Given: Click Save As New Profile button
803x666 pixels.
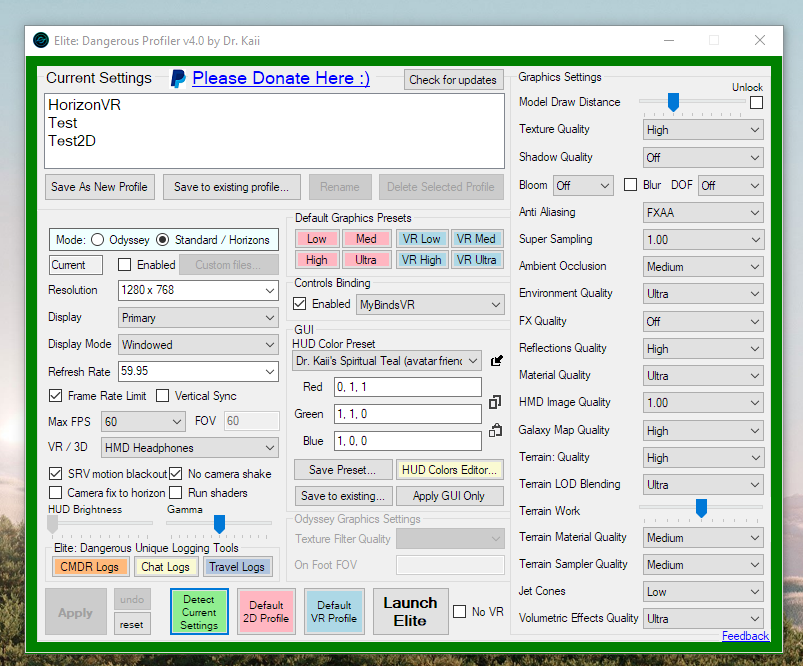Looking at the screenshot, I should [99, 187].
